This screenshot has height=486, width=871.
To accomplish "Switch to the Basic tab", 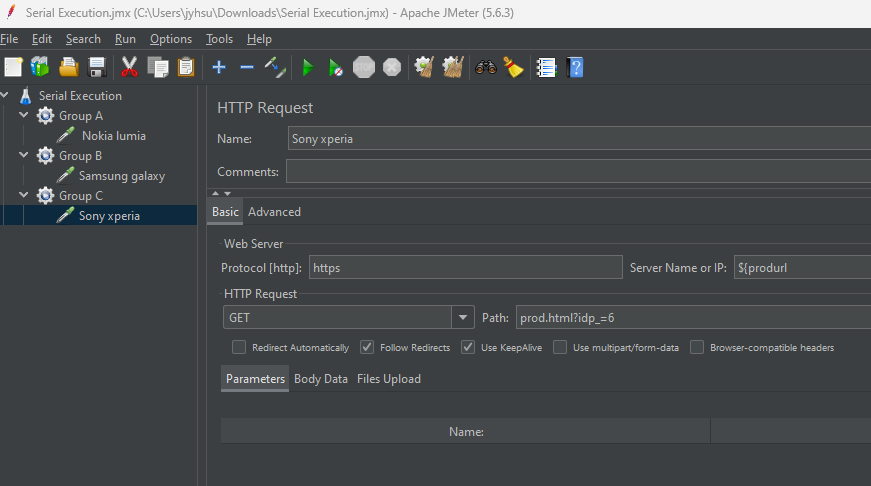I will pos(225,212).
